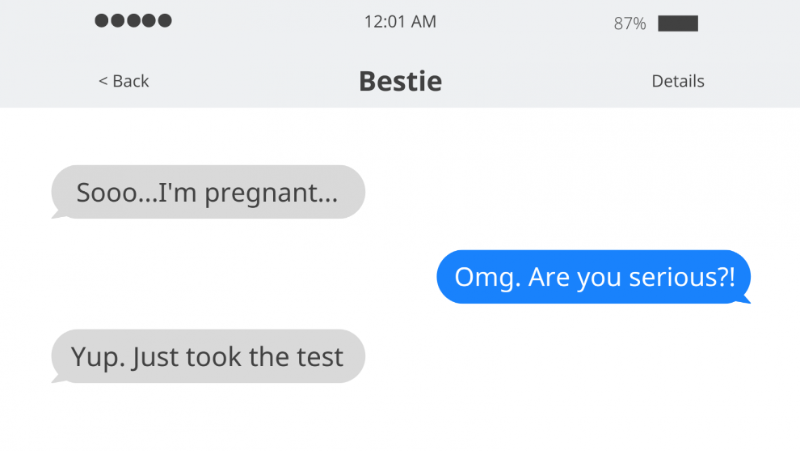
Task: Click empty area below the last message
Action: (x=400, y=420)
